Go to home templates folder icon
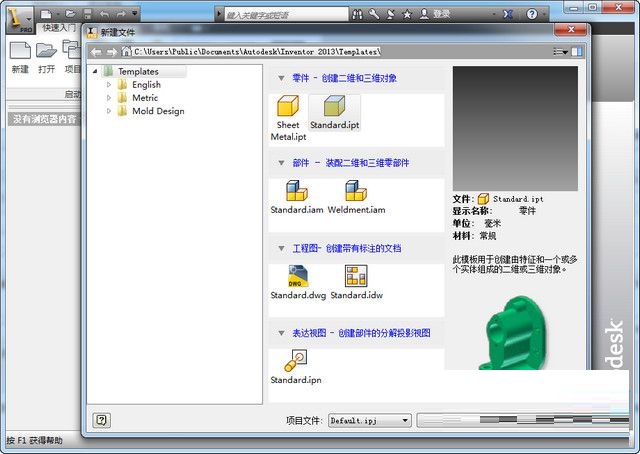Screen dimensions: 640x454 tap(126, 51)
